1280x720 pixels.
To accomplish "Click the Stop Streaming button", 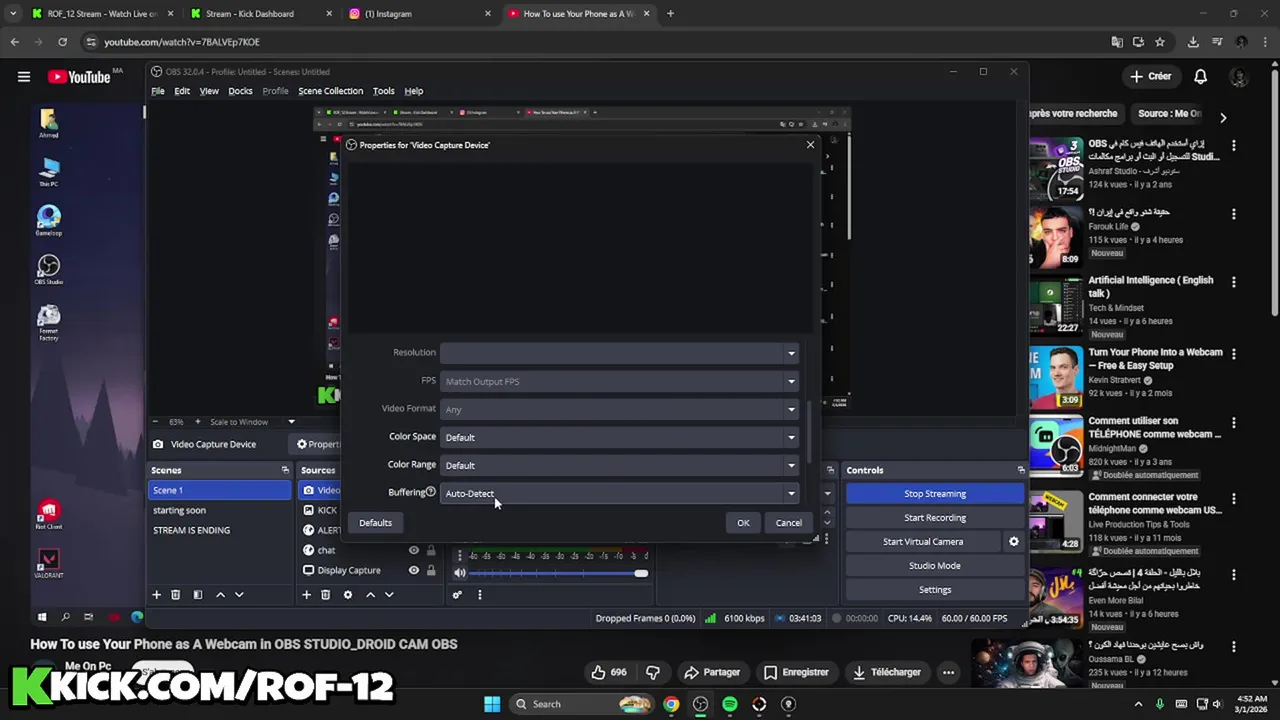I will tap(935, 494).
